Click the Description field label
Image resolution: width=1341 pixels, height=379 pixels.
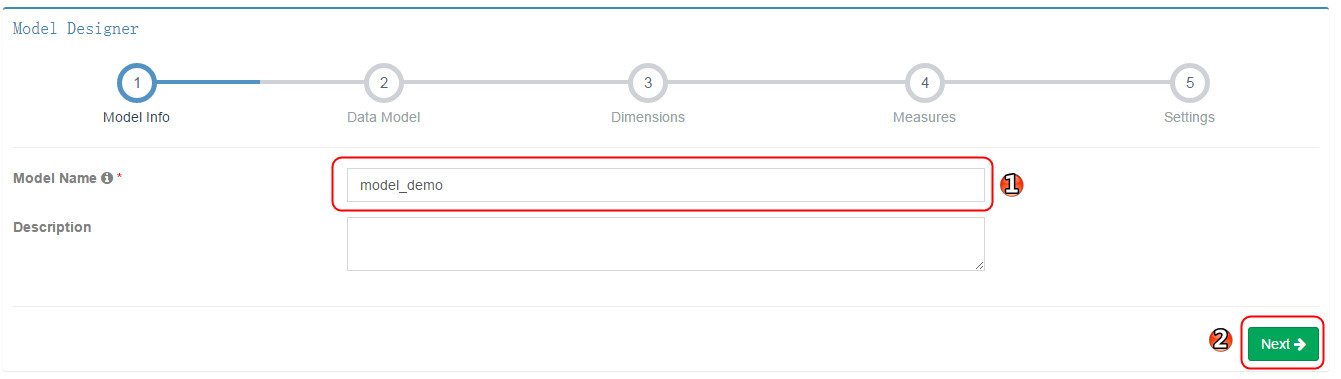[52, 227]
